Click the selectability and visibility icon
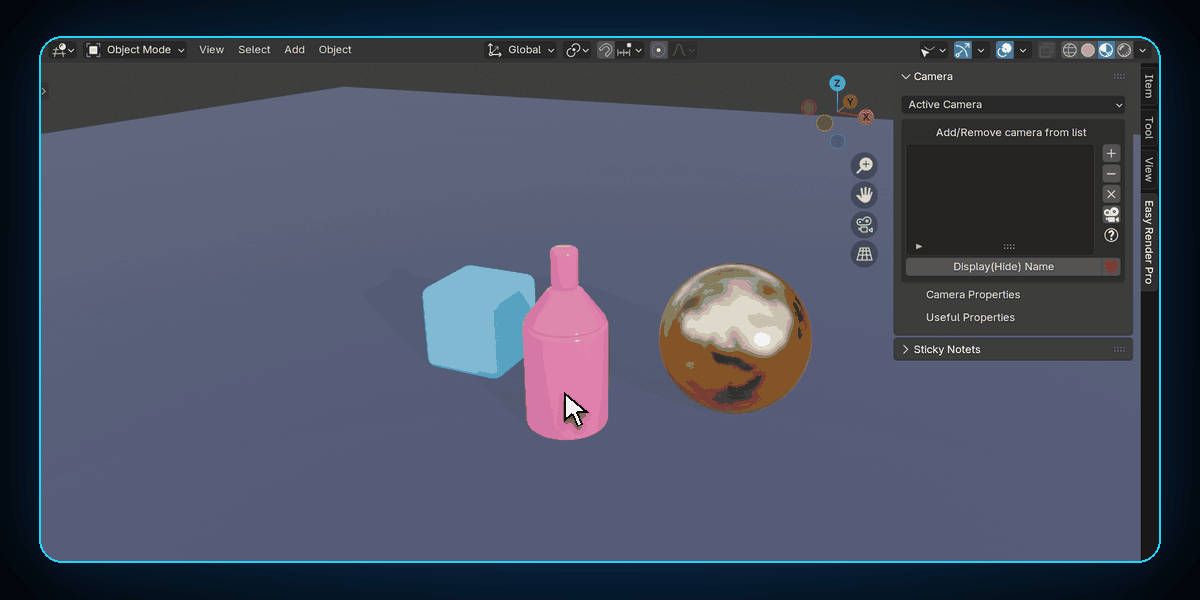 [x=933, y=49]
